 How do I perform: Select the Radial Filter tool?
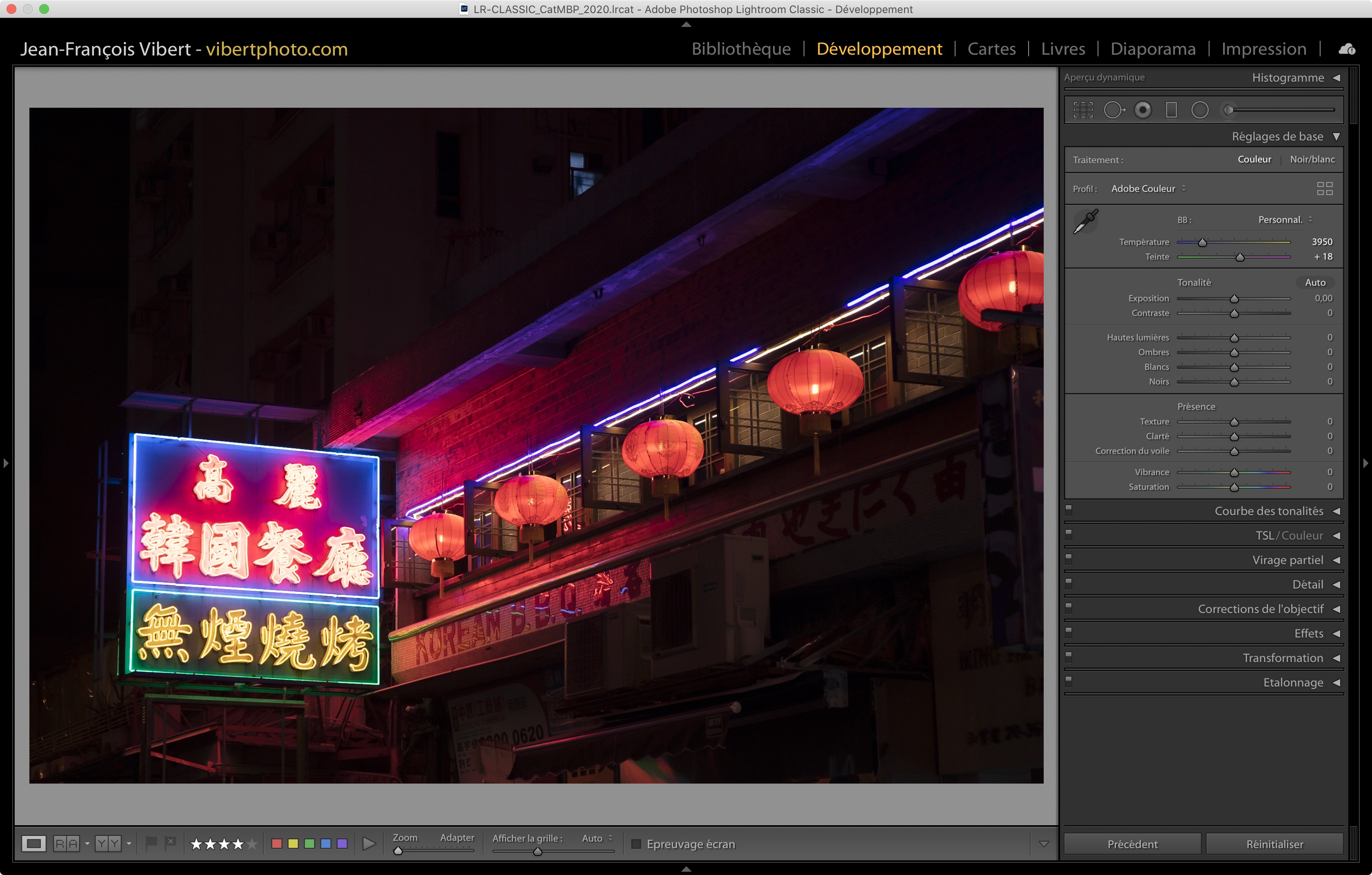point(1200,110)
